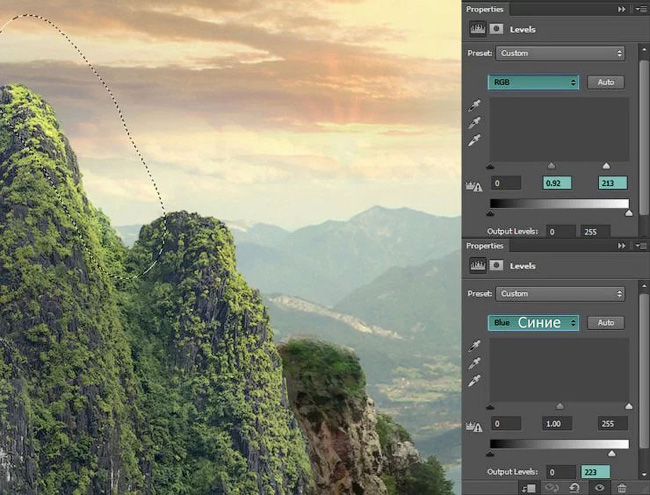Click the layer mask icon in the RGB Levels panel
This screenshot has width=650, height=495.
(496, 29)
